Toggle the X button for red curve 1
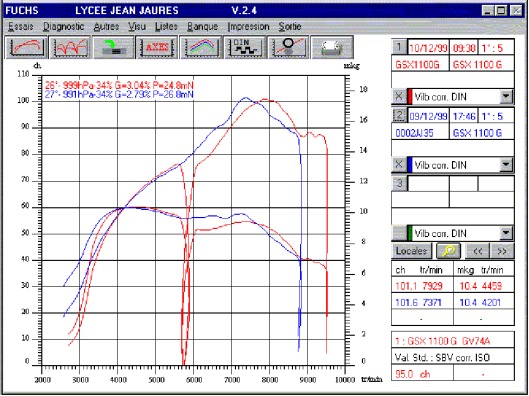Image resolution: width=529 pixels, height=396 pixels. [x=399, y=97]
